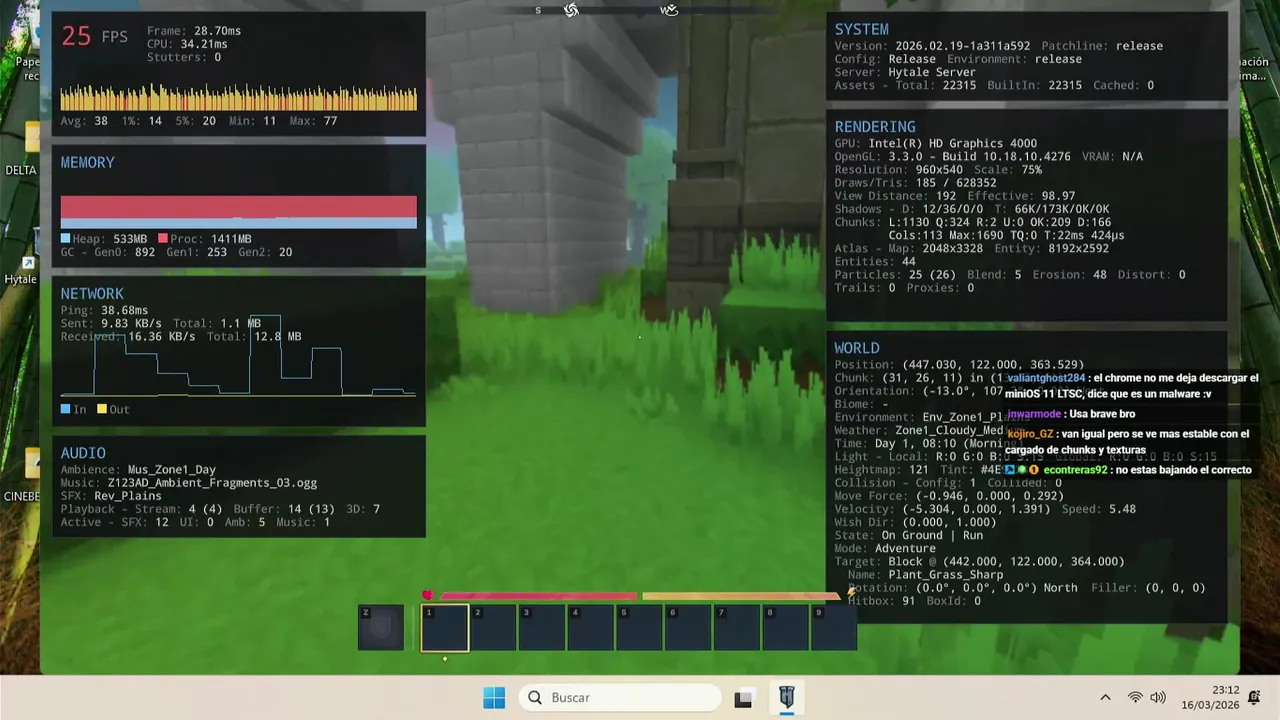Viewport: 1280px width, 720px height.
Task: Click the compass swirl marker icon
Action: pos(571,10)
